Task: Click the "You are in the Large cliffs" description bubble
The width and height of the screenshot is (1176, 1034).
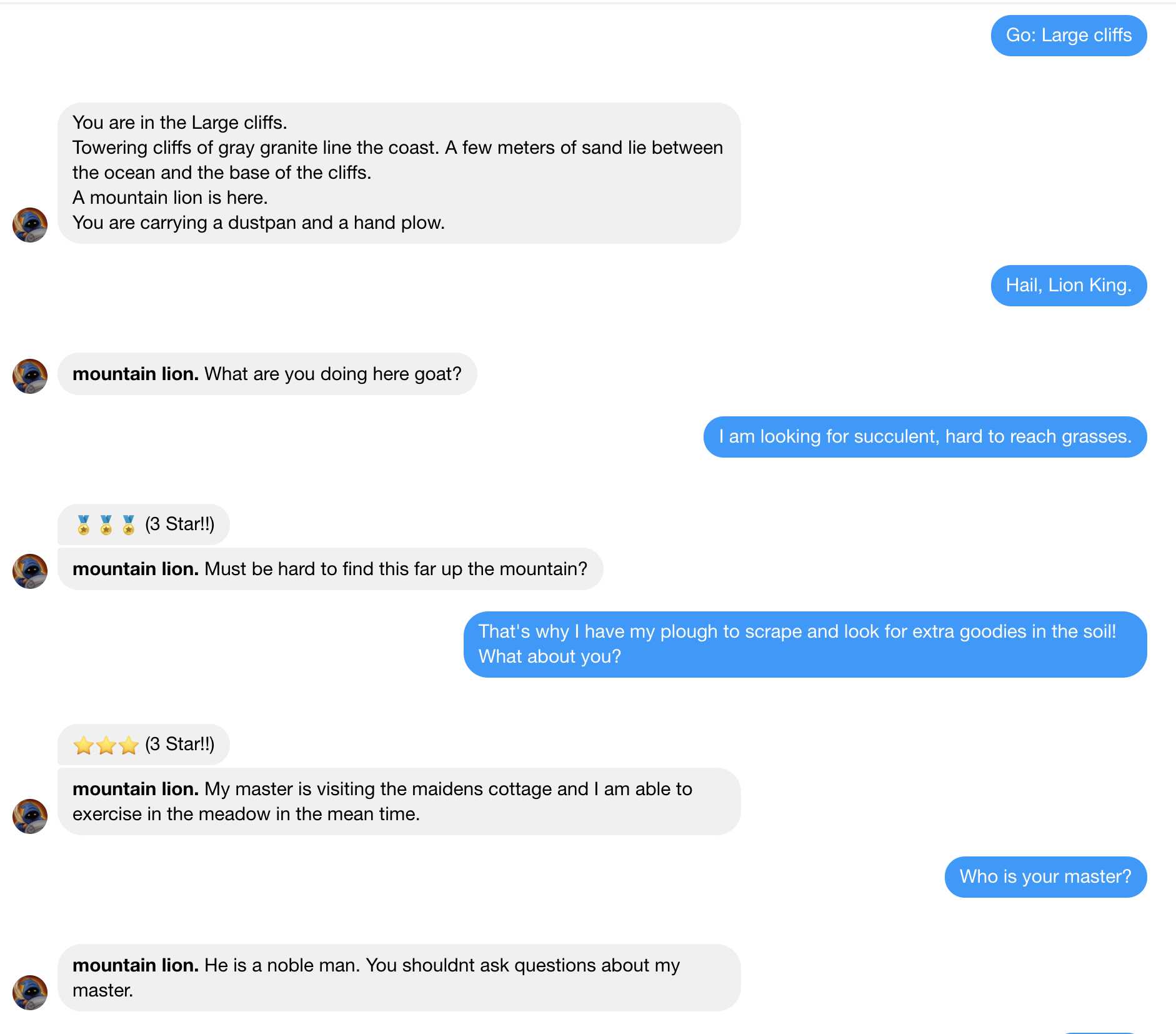Action: coord(399,173)
